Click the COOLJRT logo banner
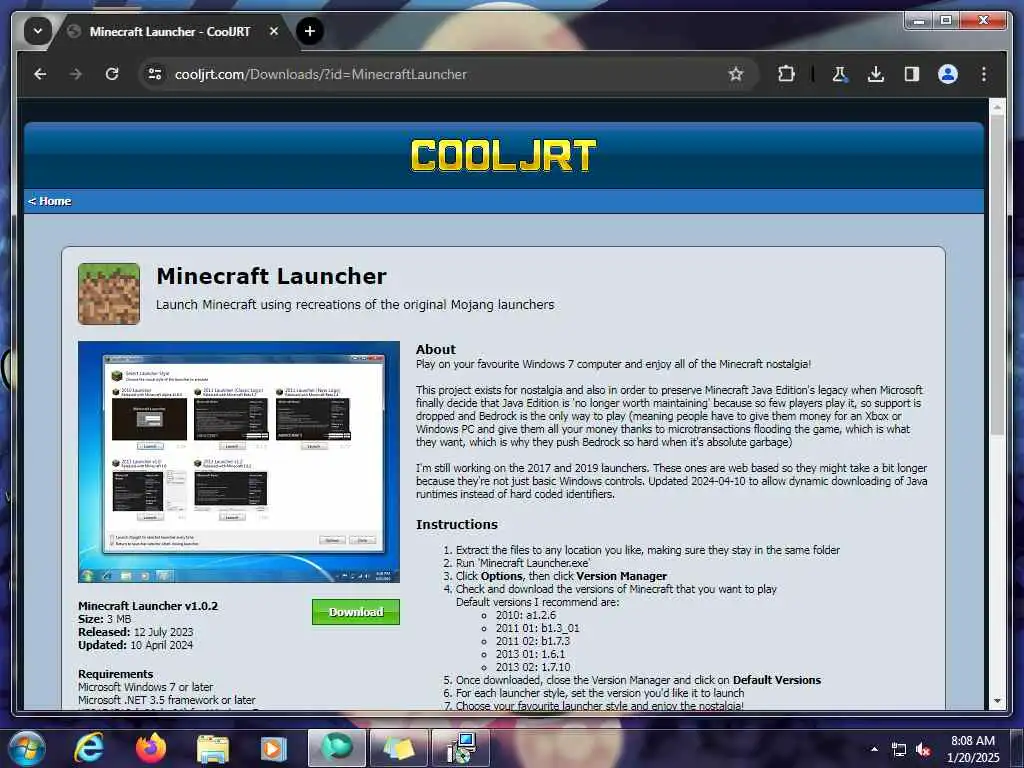The image size is (1024, 768). coord(504,155)
